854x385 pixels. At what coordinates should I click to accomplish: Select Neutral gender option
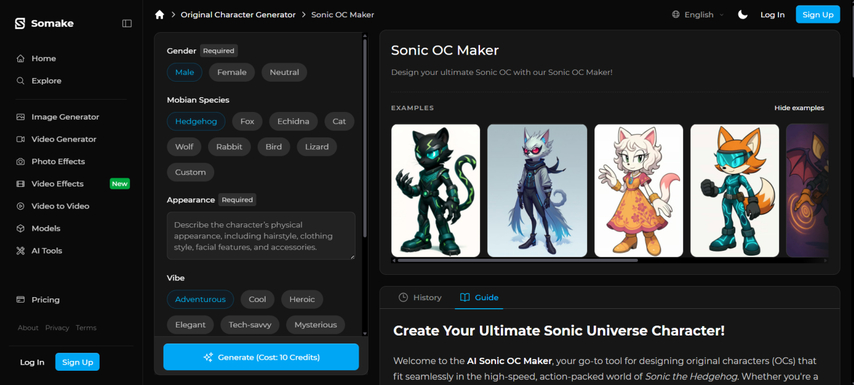point(284,72)
